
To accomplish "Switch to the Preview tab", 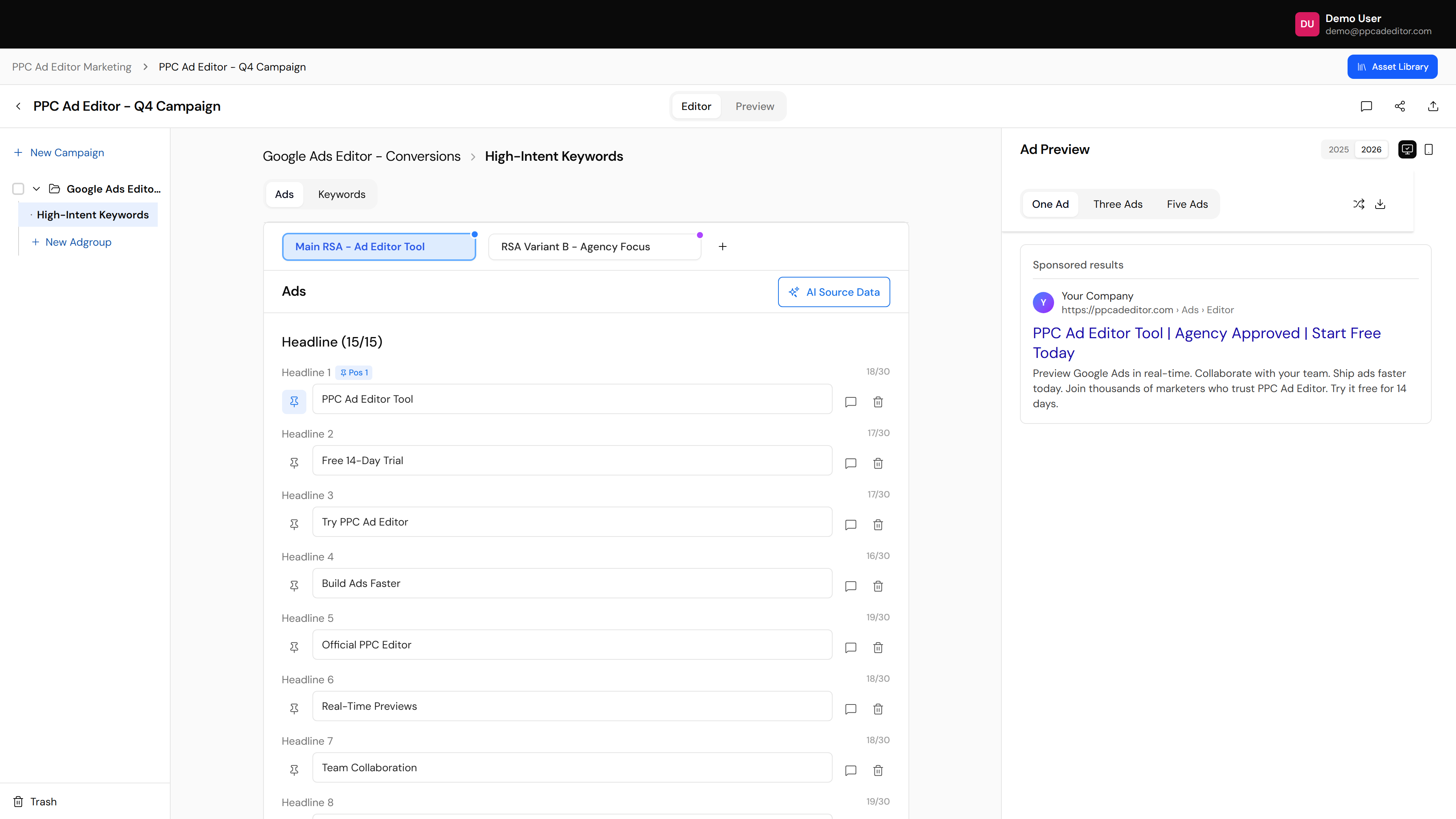I will pos(755,106).
